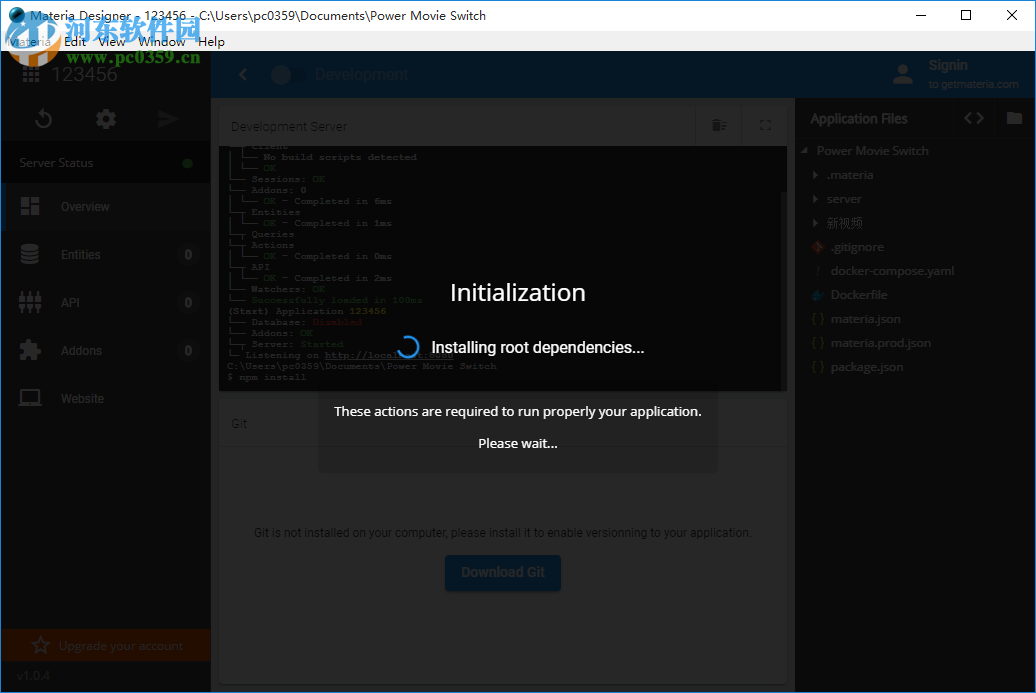
Task: Select docker-compose.yaml file
Action: [892, 271]
